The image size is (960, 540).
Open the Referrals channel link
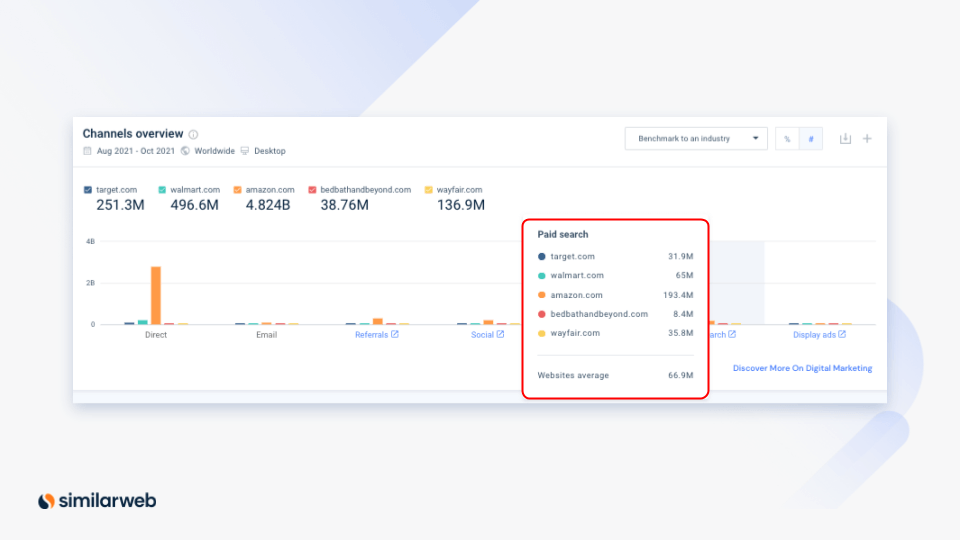coord(371,335)
